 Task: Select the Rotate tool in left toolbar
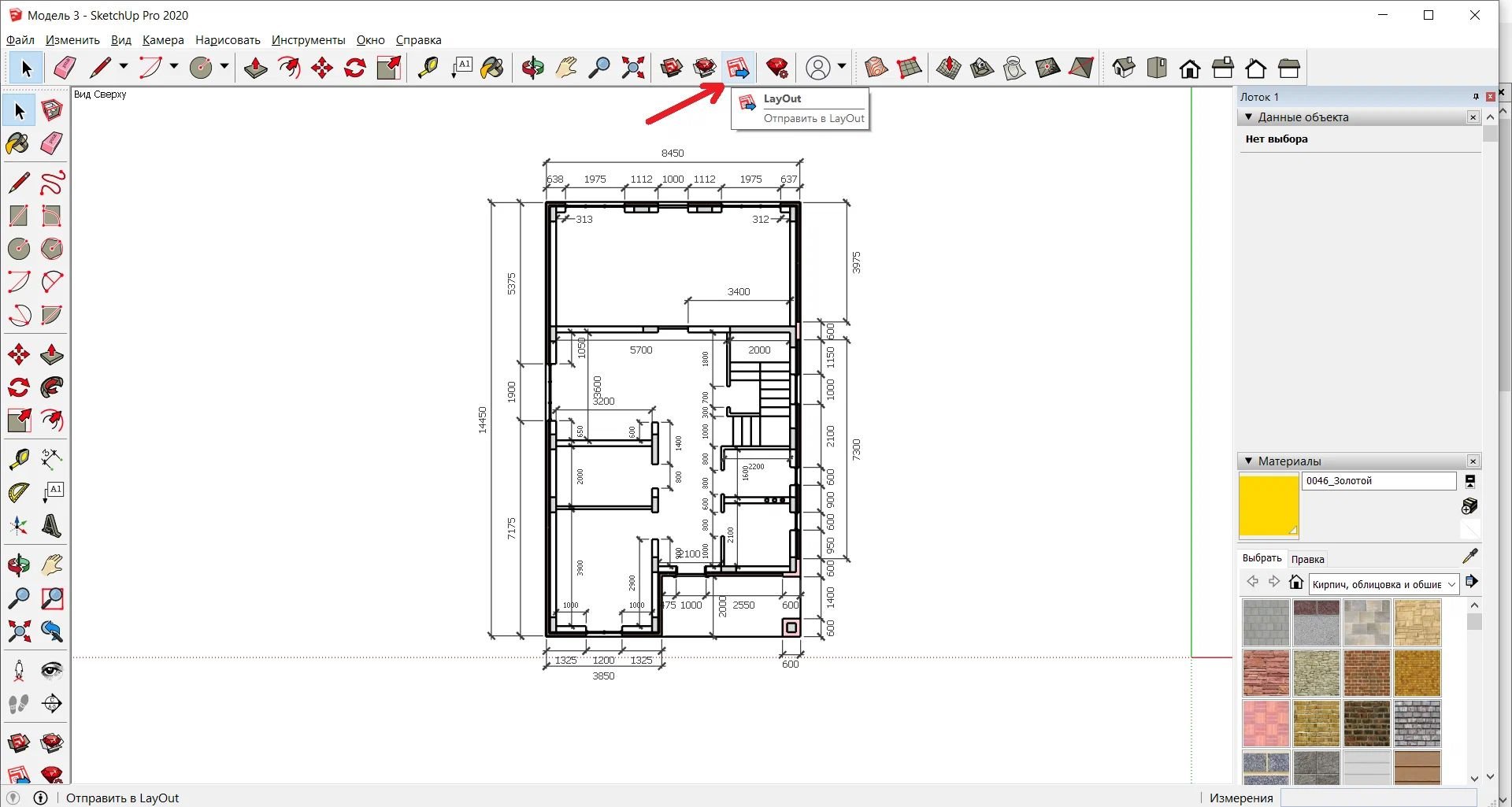pos(18,387)
